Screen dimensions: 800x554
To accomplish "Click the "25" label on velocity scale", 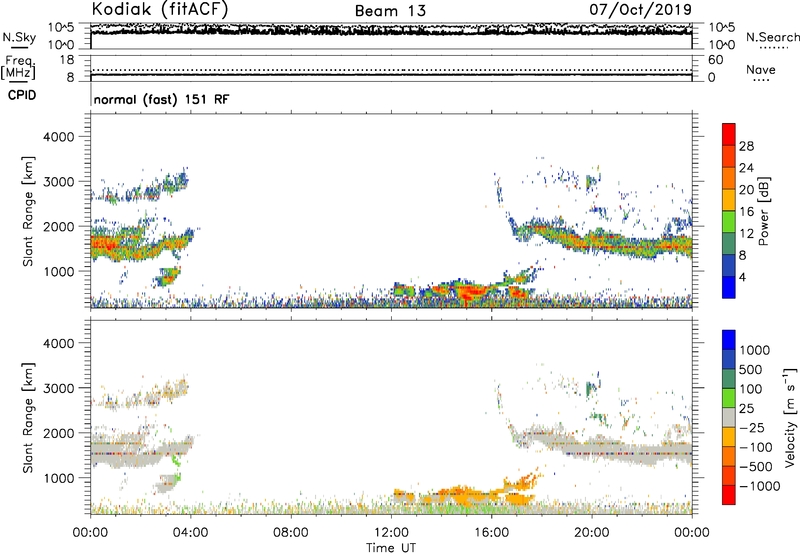I will [x=746, y=409].
